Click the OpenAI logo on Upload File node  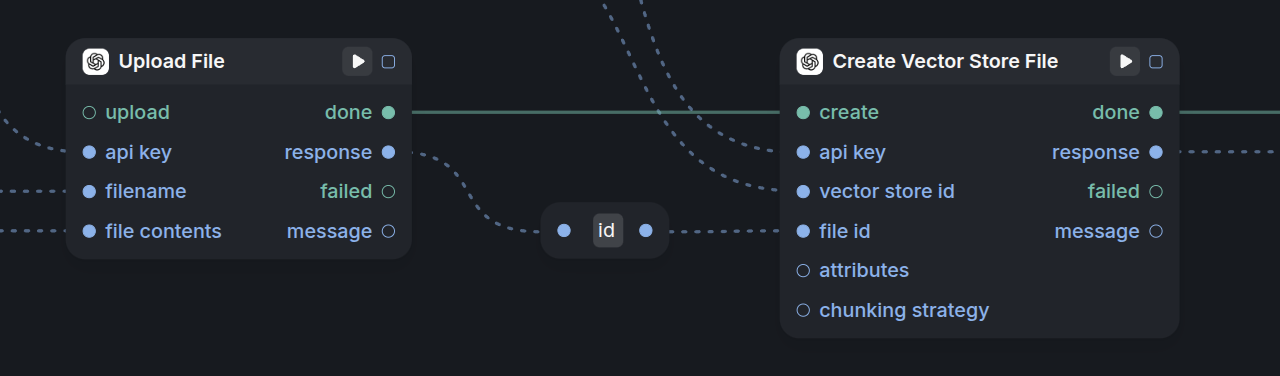(95, 61)
